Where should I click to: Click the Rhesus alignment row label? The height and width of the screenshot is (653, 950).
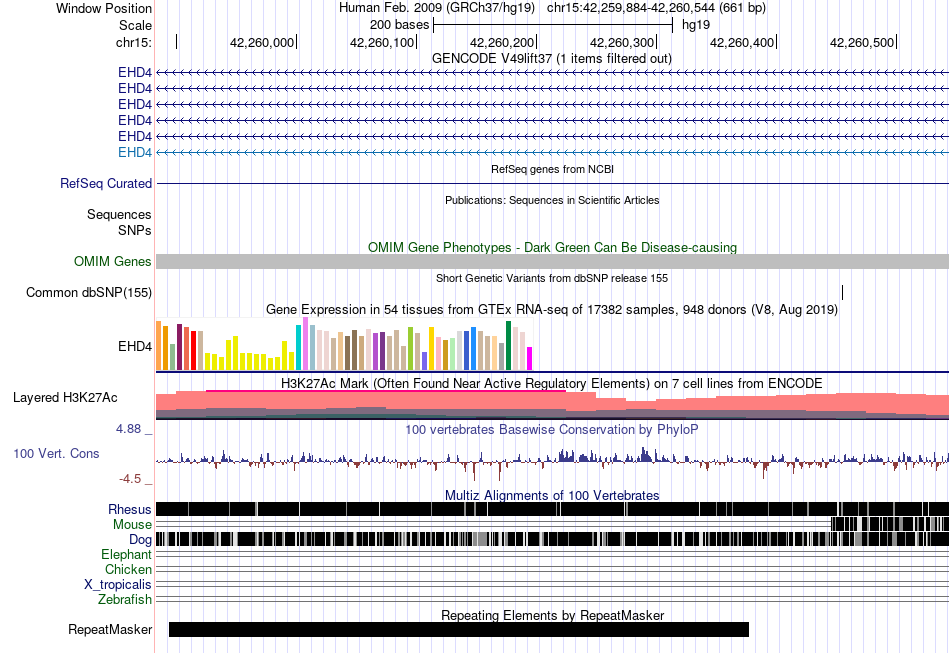click(130, 509)
